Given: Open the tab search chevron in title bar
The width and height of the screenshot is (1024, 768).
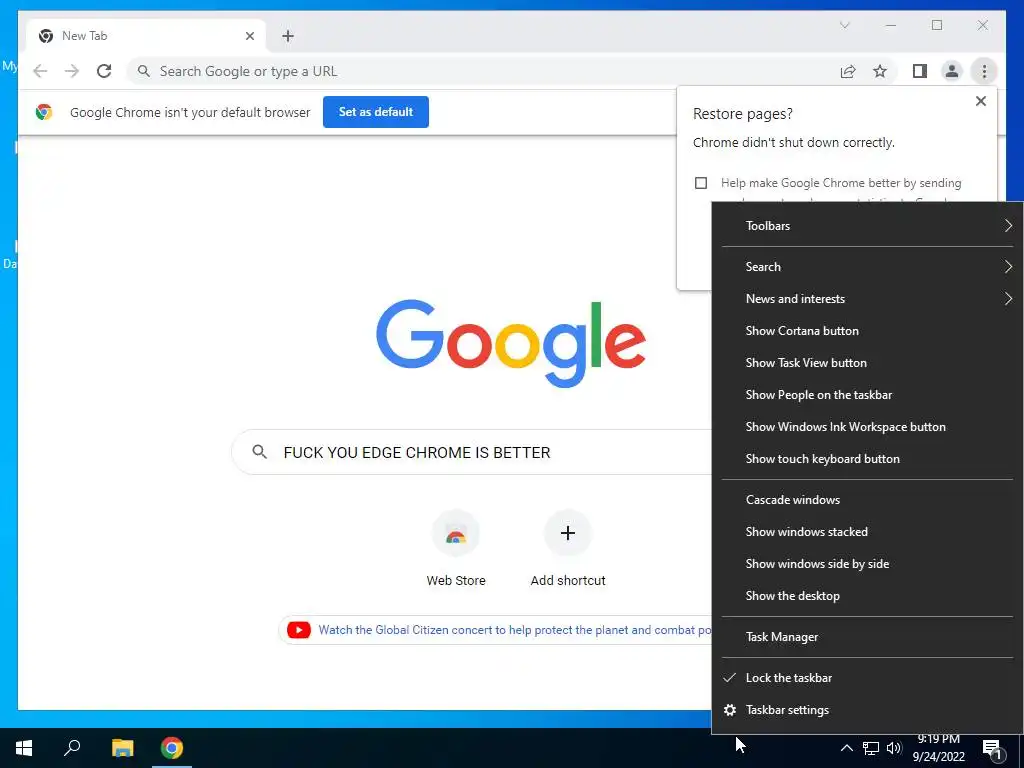Looking at the screenshot, I should [x=844, y=25].
